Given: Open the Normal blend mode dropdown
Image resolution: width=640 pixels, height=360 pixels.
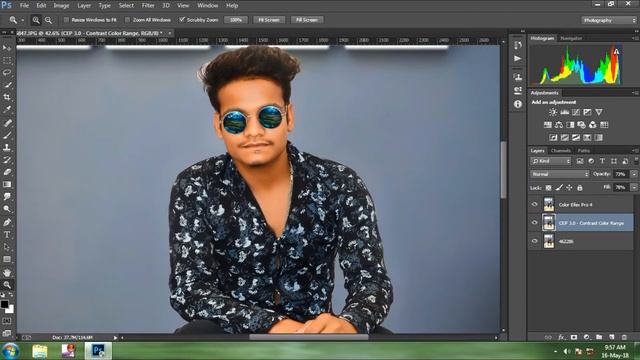Looking at the screenshot, I should pos(559,174).
